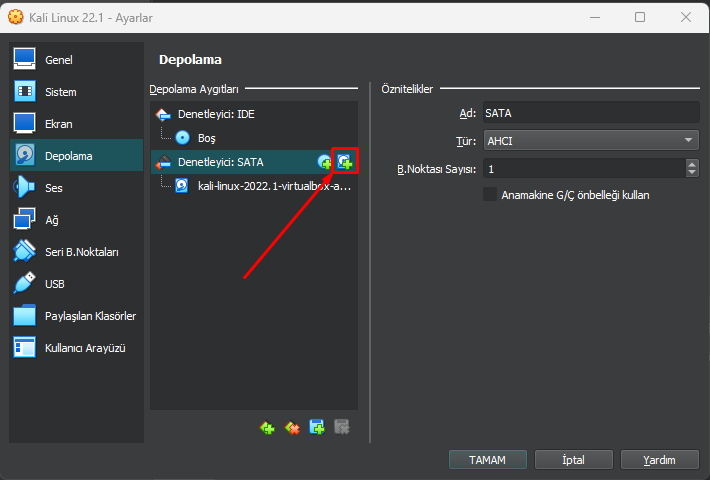Open the Seri B.Noktaları category
Image resolution: width=710 pixels, height=480 pixels.
(x=77, y=252)
